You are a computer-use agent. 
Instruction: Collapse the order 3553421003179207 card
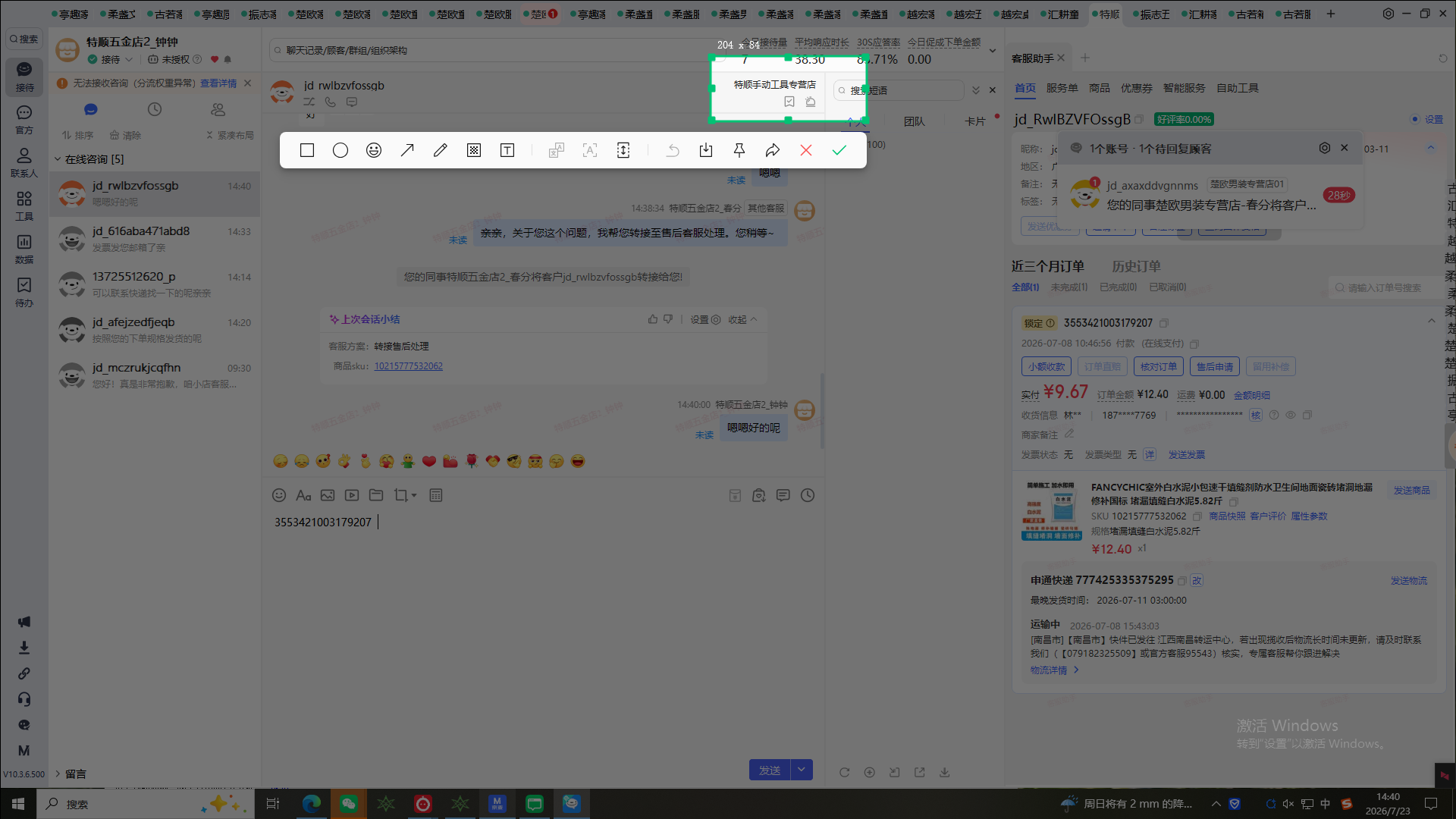pyautogui.click(x=1432, y=321)
